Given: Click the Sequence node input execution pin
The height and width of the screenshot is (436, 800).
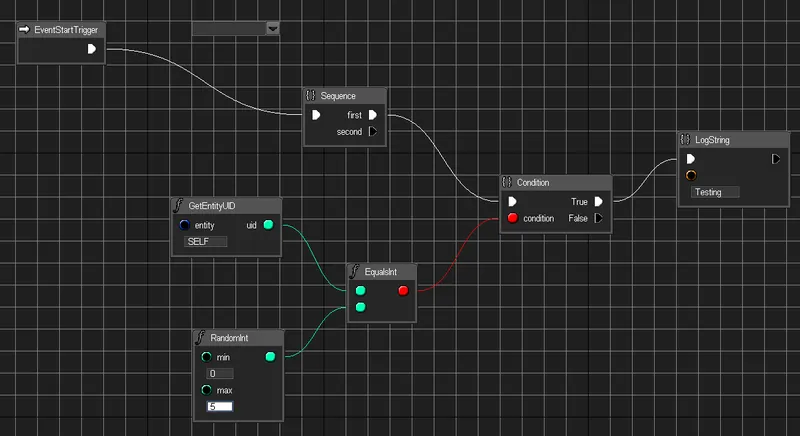Looking at the screenshot, I should (x=316, y=115).
